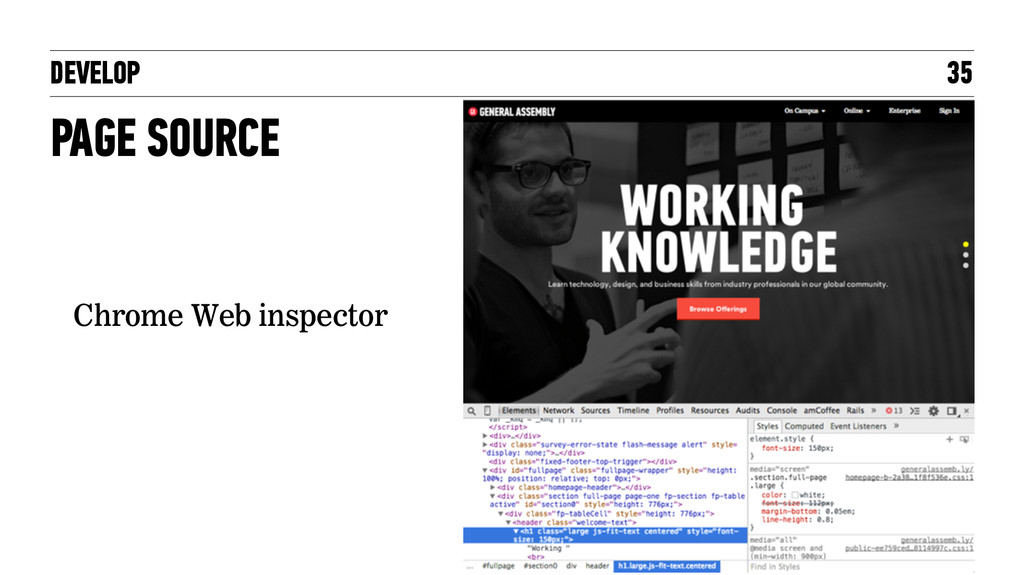Click the Browse Offerings button
The width and height of the screenshot is (1024, 575).
(x=718, y=309)
